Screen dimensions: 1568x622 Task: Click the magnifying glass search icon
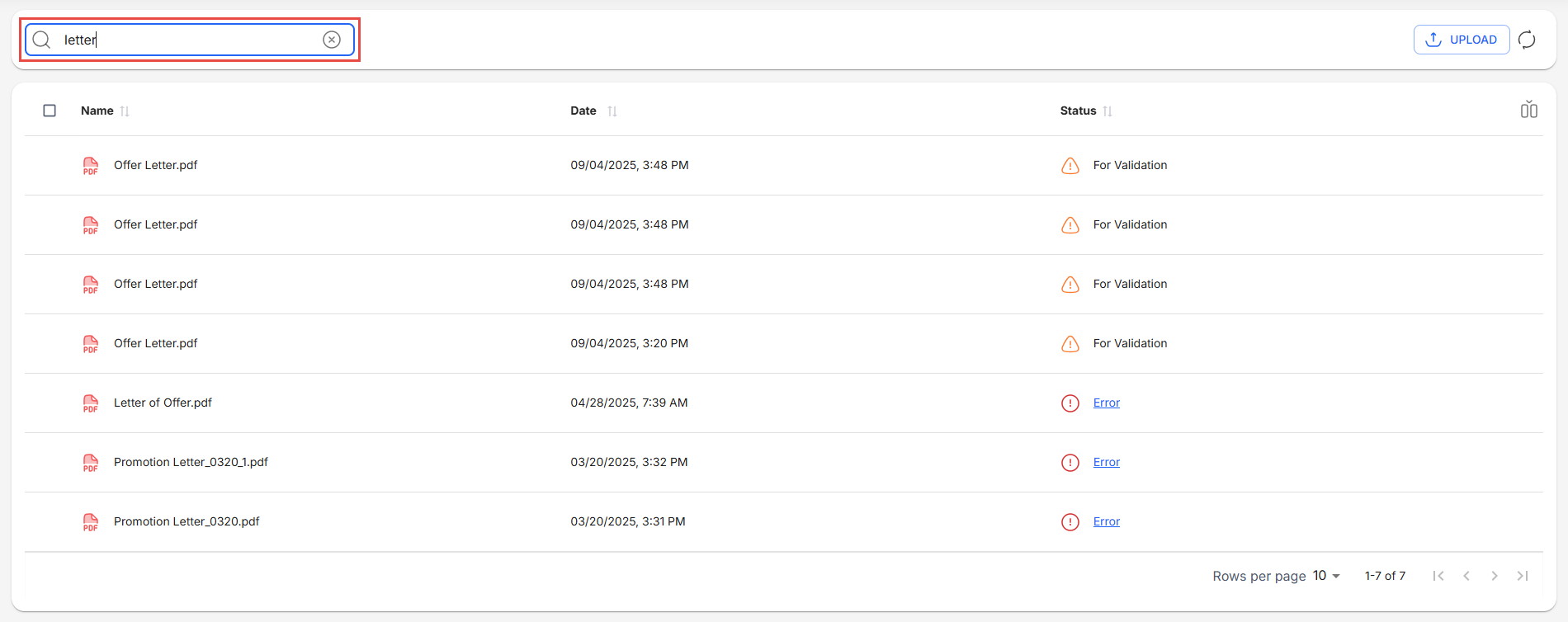(x=42, y=40)
